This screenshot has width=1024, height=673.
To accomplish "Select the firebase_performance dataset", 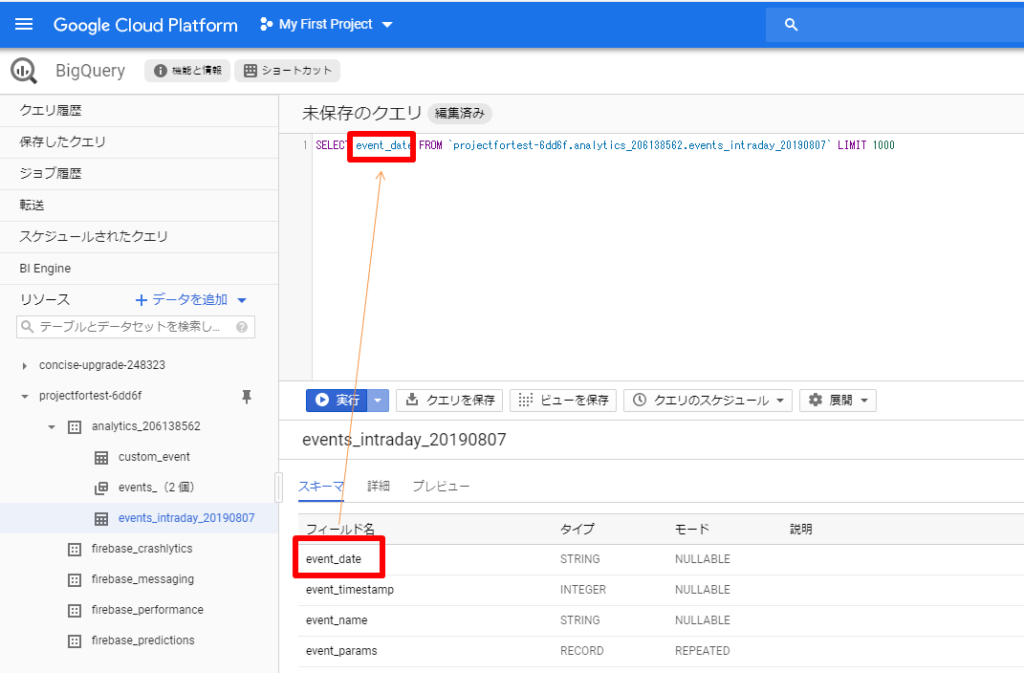I will pos(147,610).
